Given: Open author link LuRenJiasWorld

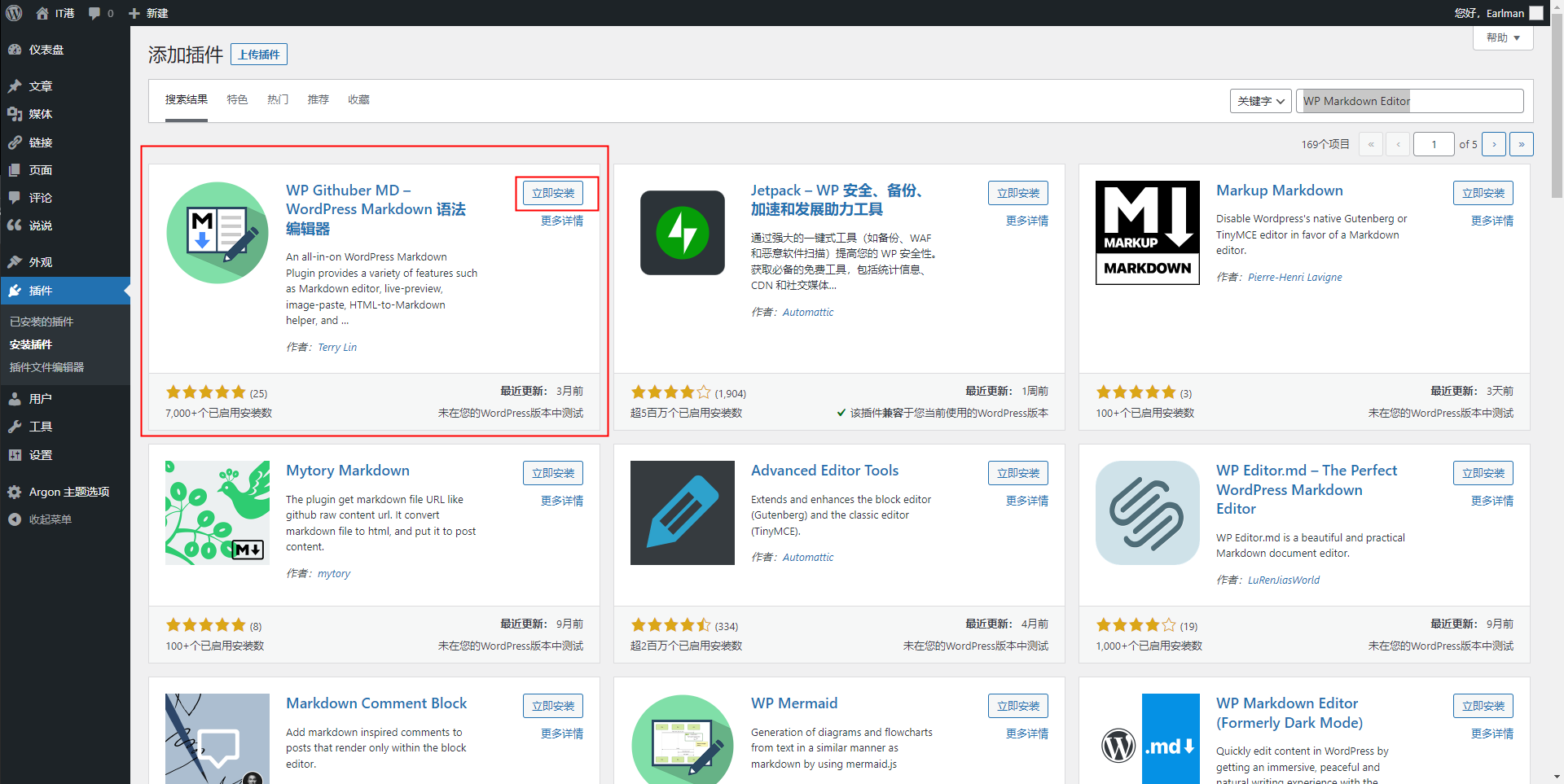Looking at the screenshot, I should click(x=1284, y=580).
